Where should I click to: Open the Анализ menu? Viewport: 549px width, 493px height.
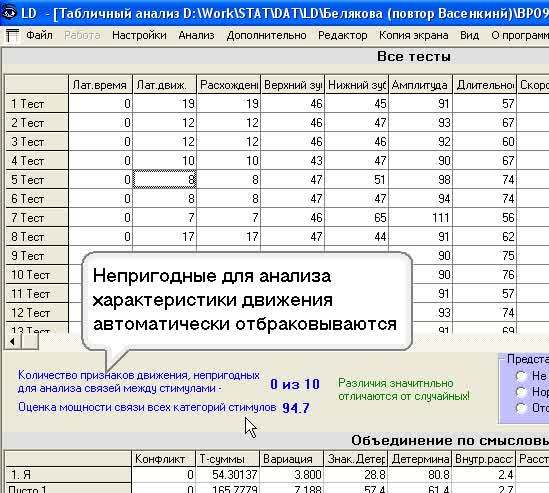196,35
